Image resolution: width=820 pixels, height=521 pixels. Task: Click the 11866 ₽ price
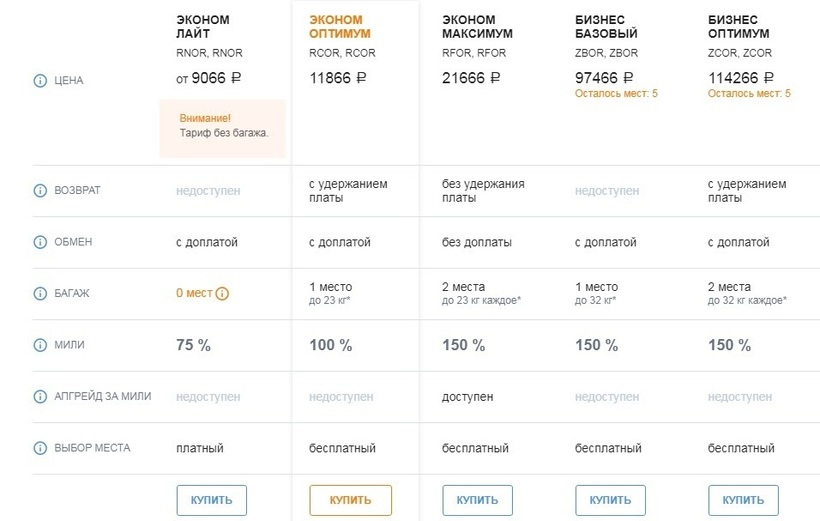[x=338, y=77]
